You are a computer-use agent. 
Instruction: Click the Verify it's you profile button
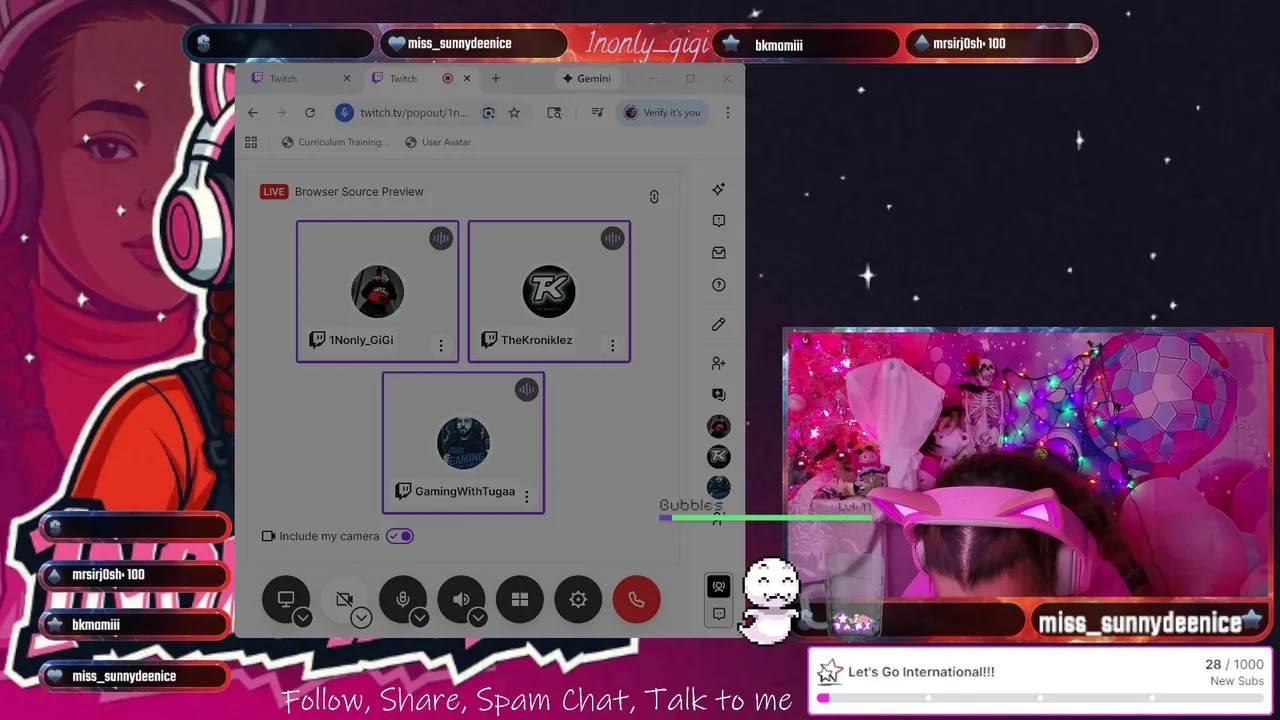pyautogui.click(x=662, y=113)
